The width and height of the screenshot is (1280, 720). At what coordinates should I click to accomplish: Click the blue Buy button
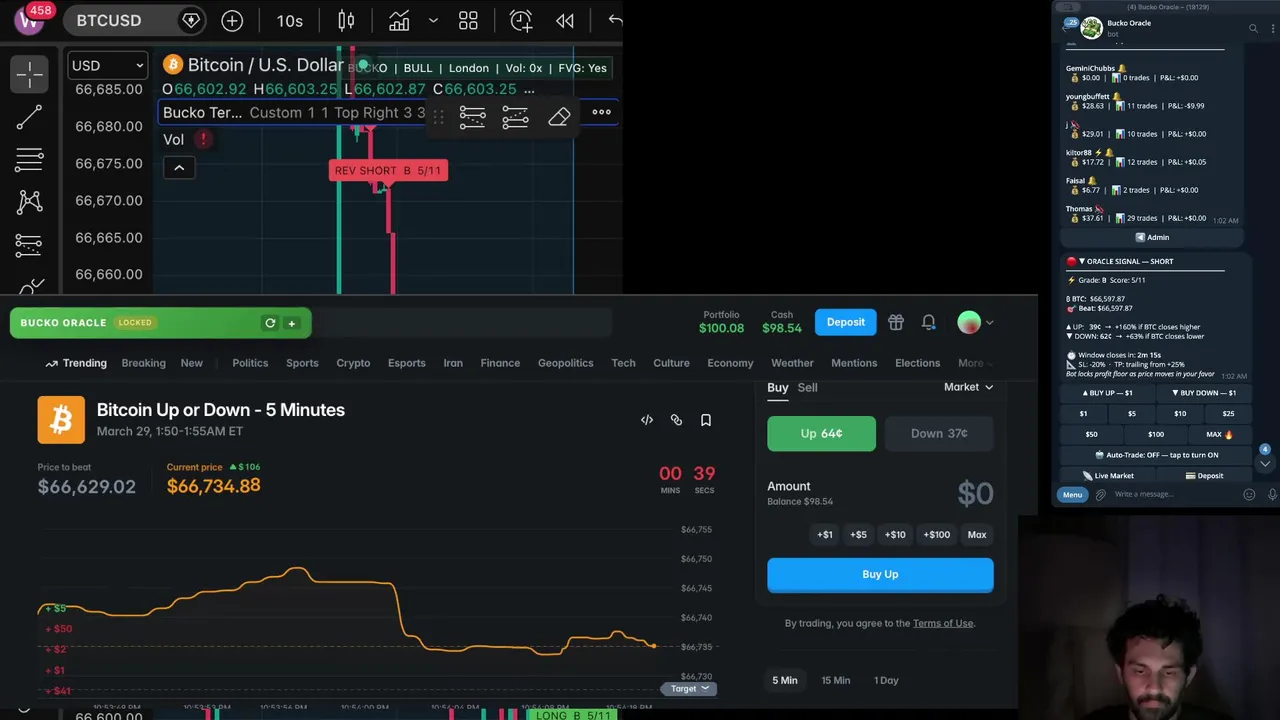880,574
